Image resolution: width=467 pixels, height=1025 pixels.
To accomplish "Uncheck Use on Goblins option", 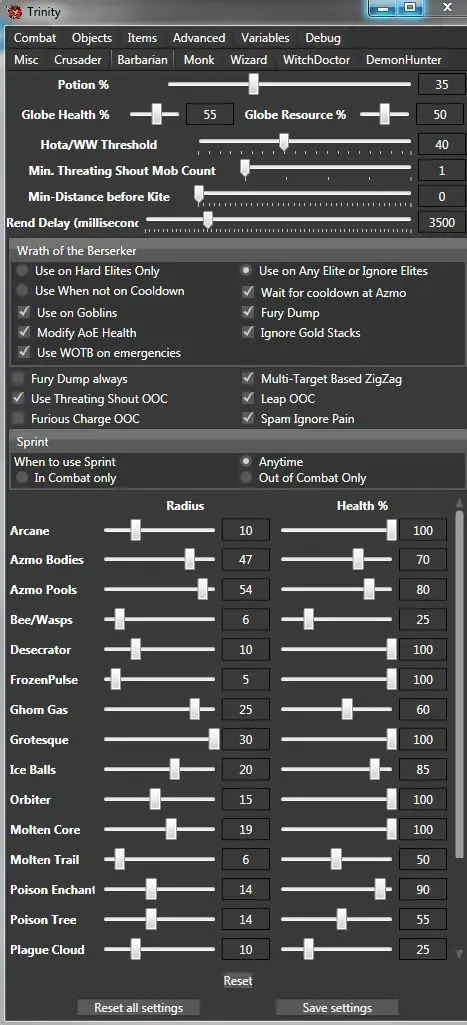I will click(24, 312).
